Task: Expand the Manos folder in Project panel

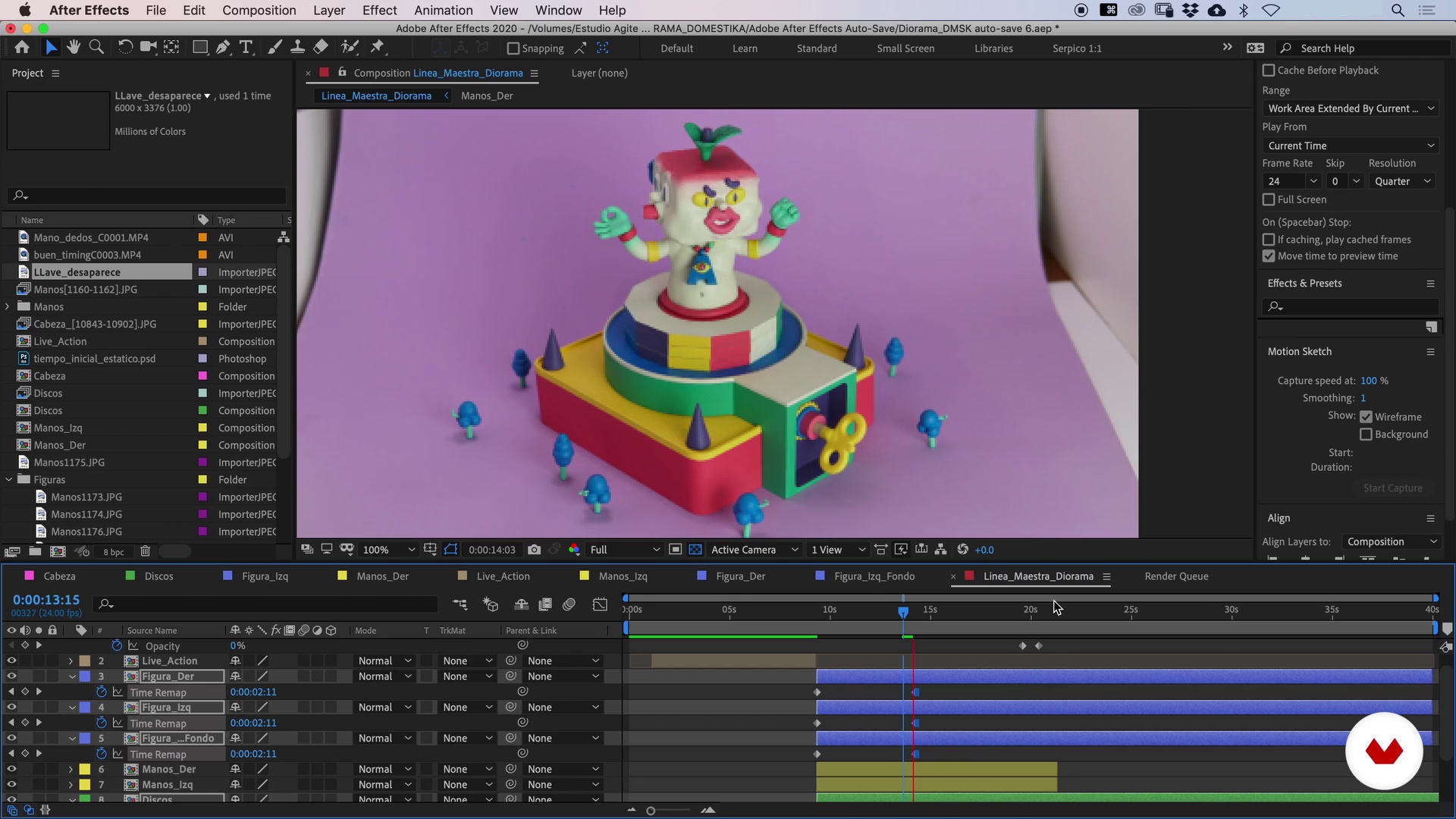Action: (8, 306)
